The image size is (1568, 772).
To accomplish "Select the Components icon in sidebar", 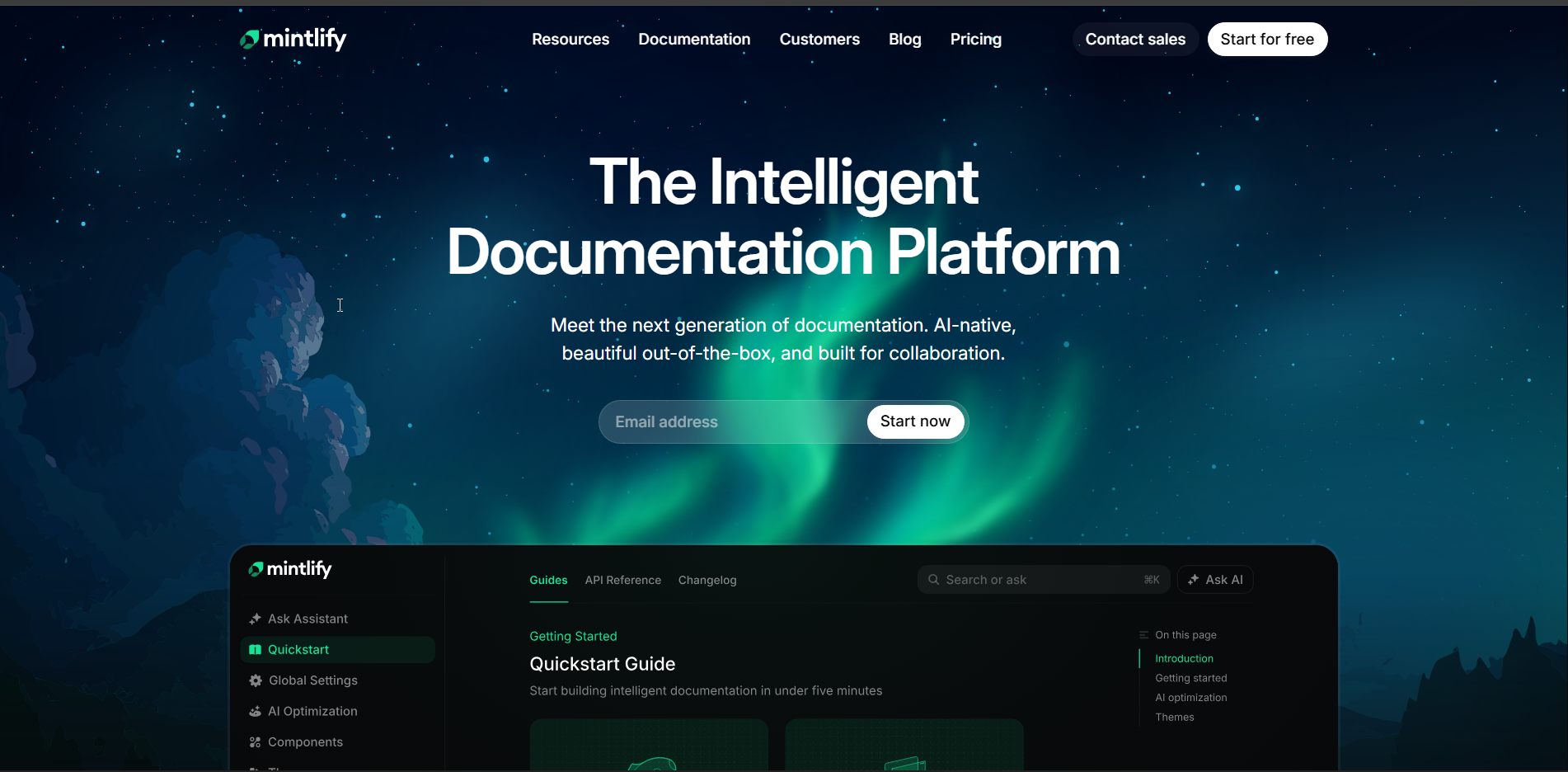I will tap(256, 741).
